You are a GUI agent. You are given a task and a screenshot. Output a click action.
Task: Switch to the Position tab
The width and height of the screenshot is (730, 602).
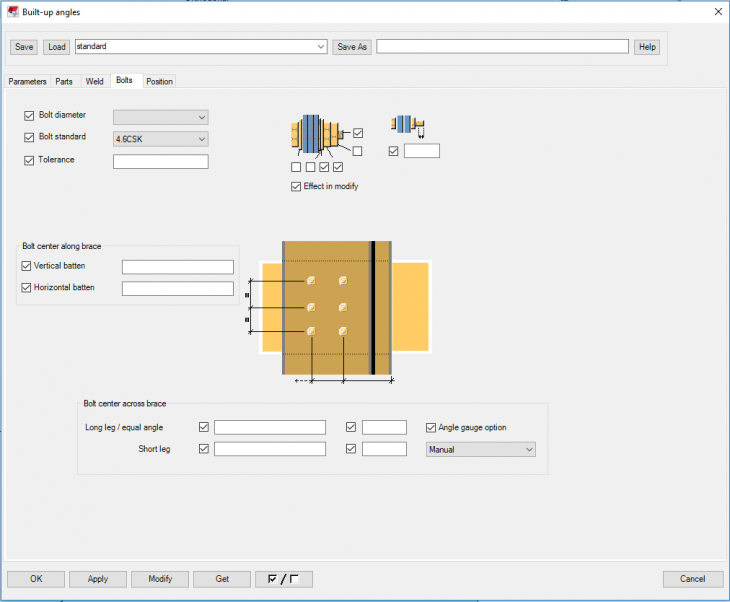tap(159, 81)
